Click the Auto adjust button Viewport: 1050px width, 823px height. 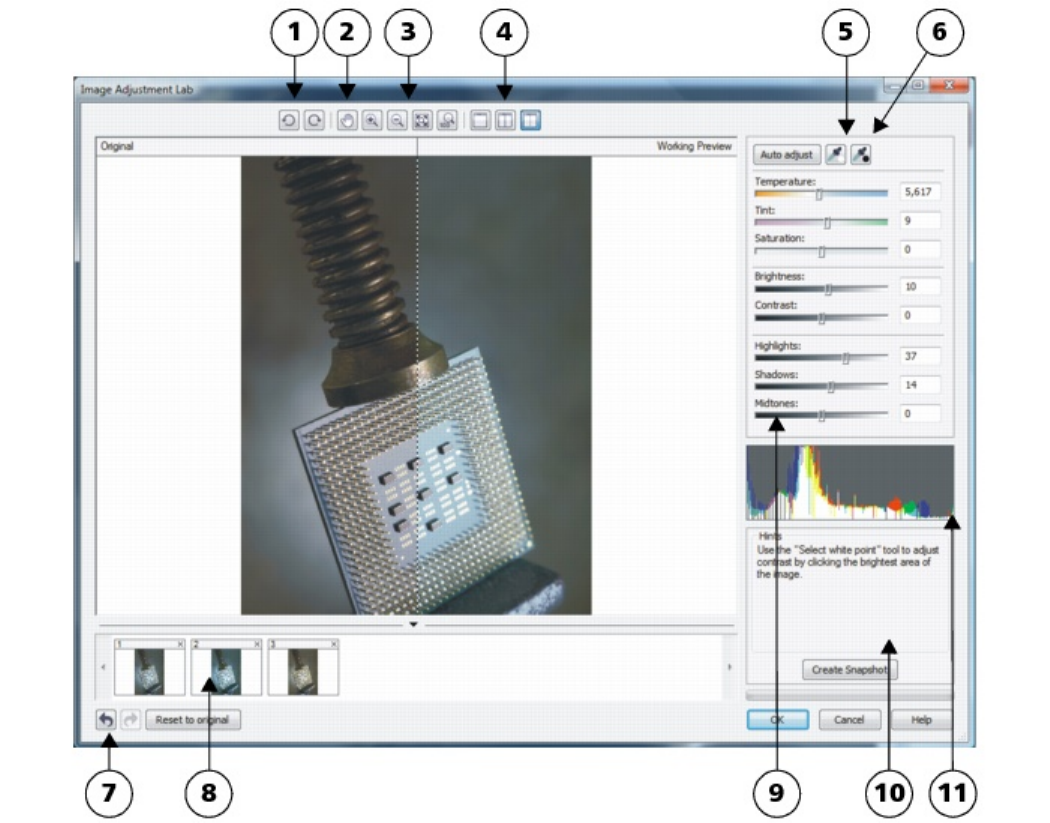pos(786,155)
